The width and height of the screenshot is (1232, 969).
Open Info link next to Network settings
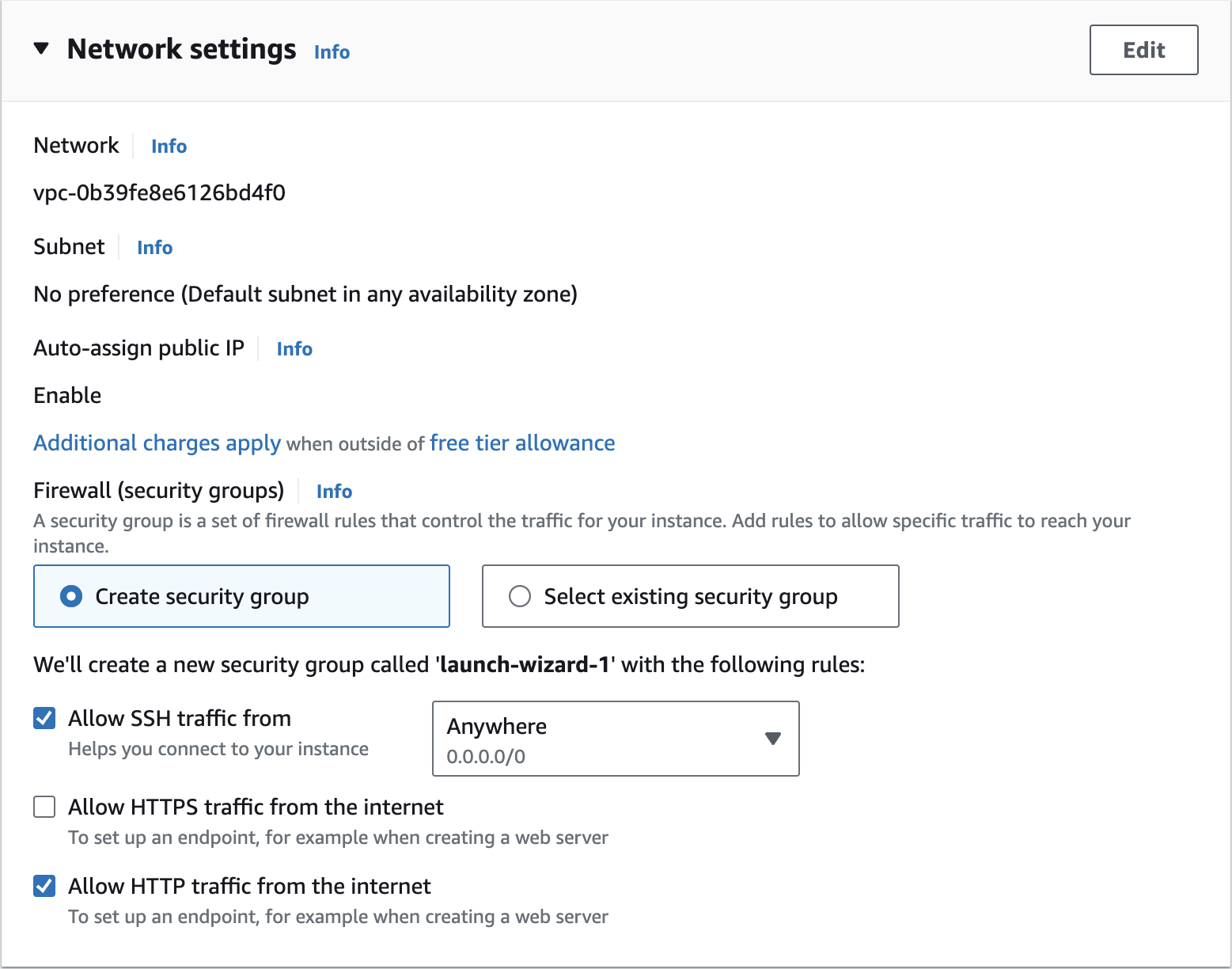(332, 51)
